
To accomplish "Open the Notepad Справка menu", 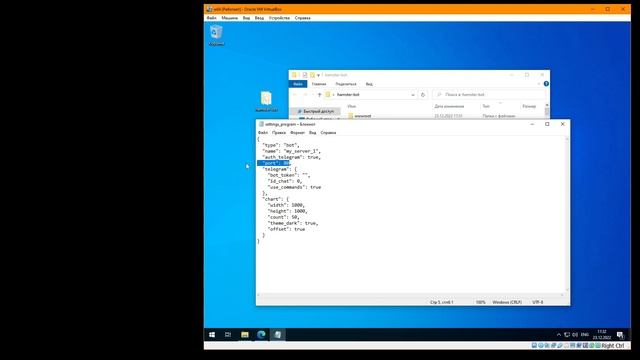I will [x=328, y=133].
